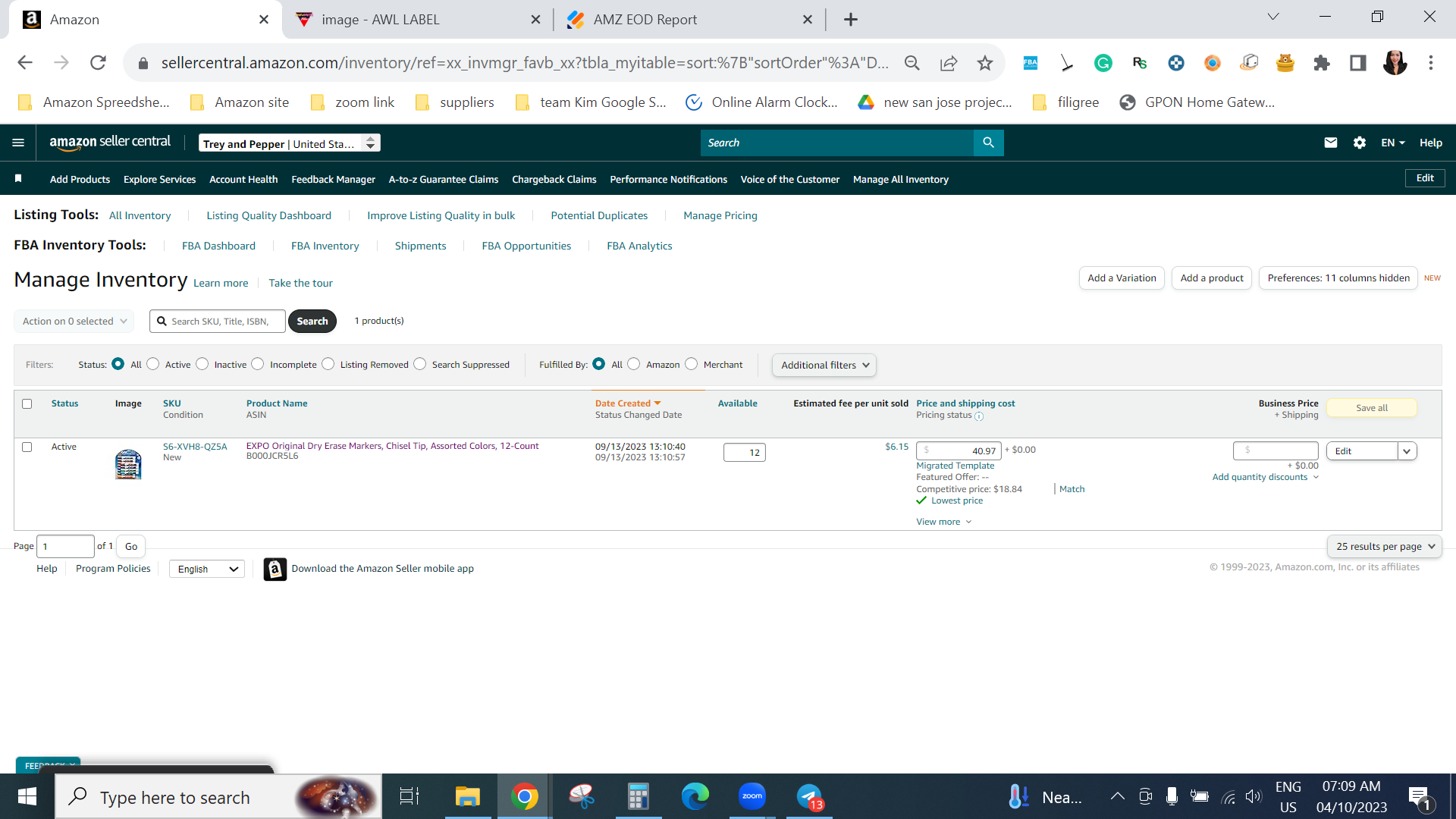The image size is (1456, 819).
Task: Open Action on 0 selected dropdown
Action: pos(74,321)
